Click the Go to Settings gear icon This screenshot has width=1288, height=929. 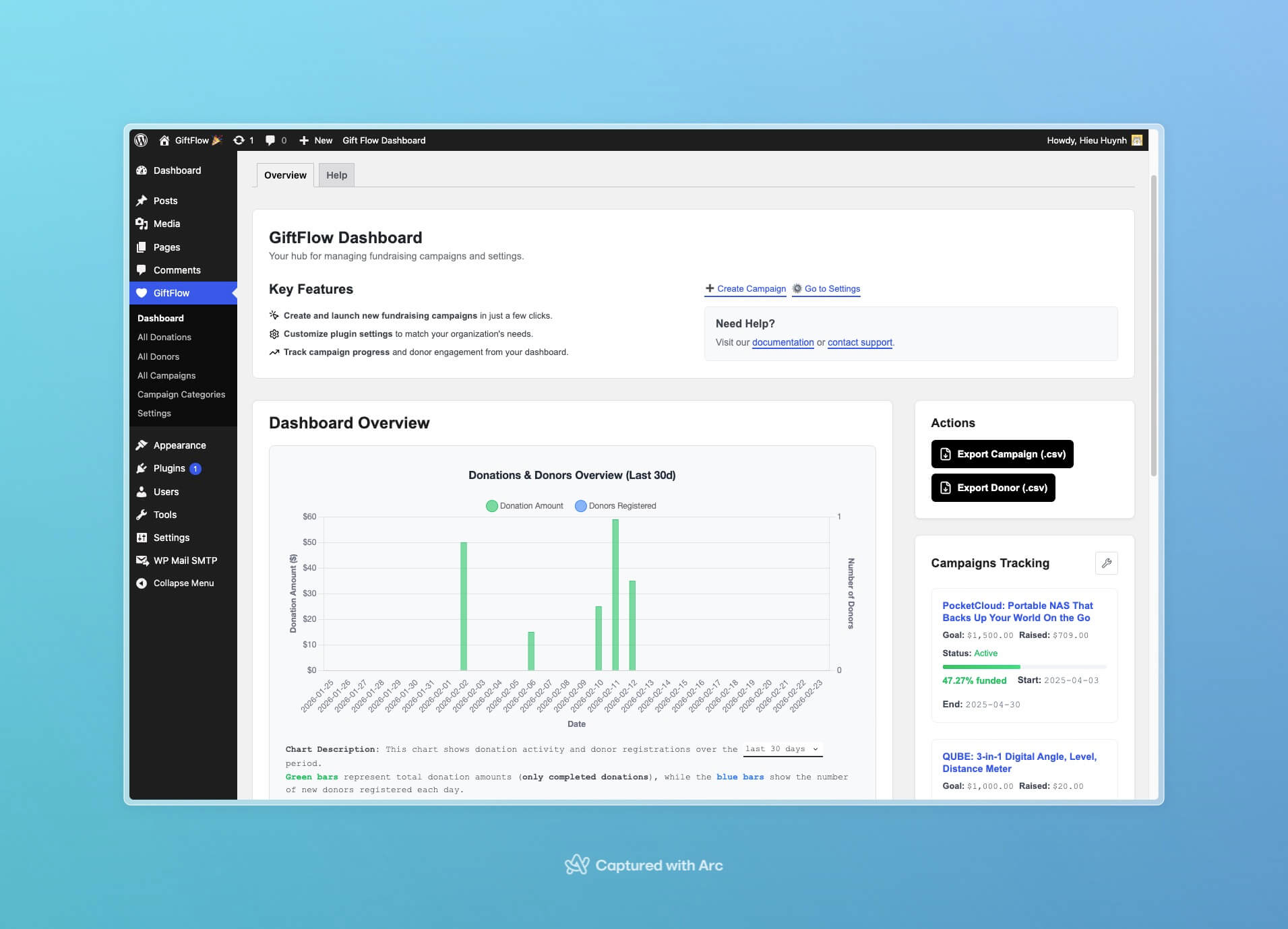coord(797,288)
